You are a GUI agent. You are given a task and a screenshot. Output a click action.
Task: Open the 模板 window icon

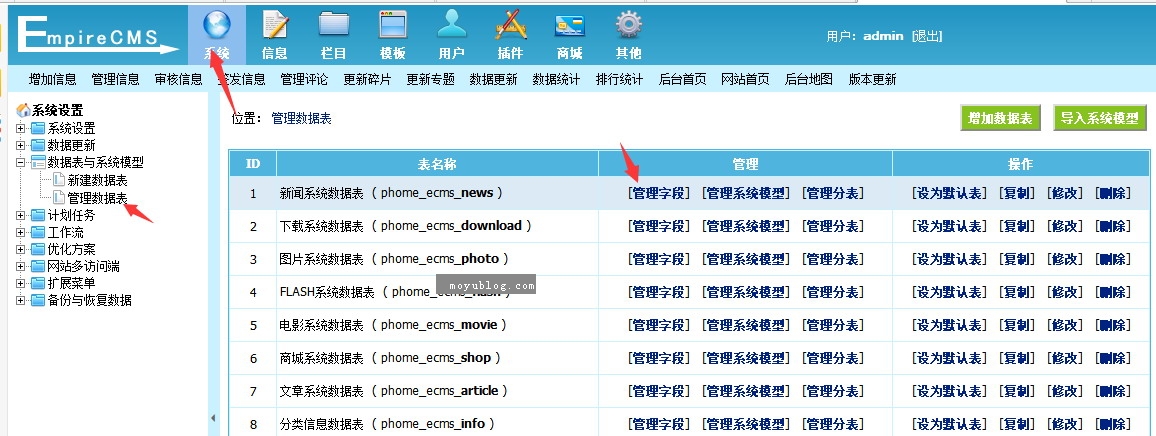[393, 25]
